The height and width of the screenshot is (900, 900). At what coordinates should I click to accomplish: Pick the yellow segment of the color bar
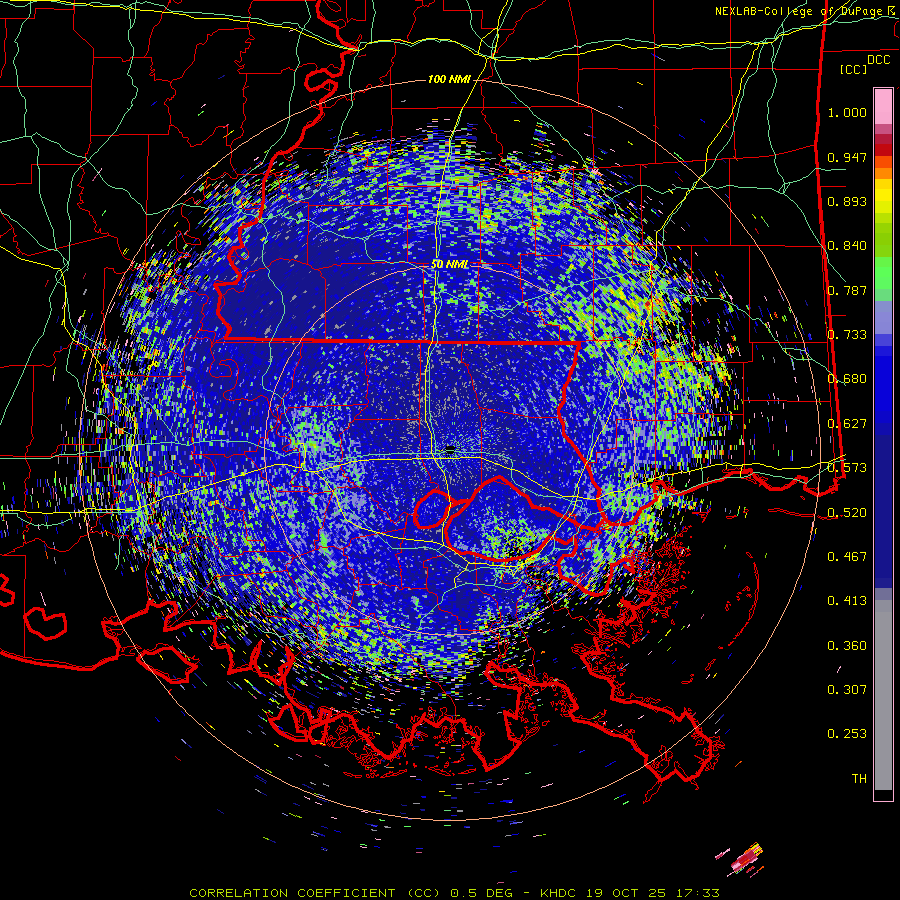(x=883, y=196)
